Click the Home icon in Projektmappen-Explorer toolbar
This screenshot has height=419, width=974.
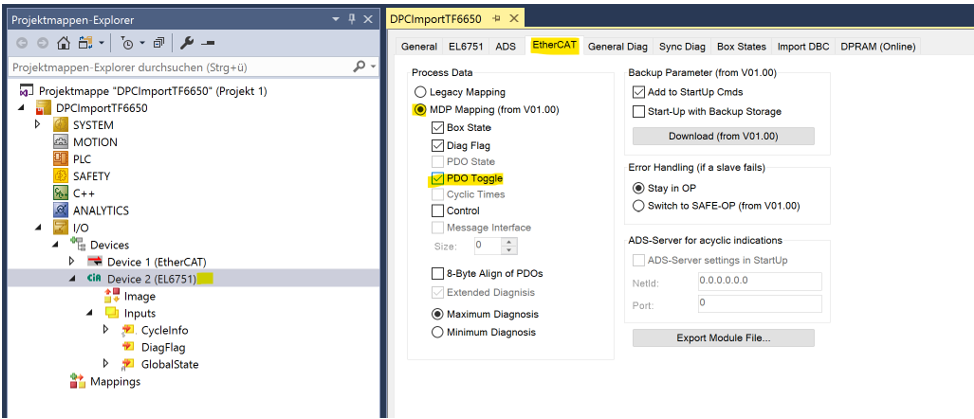[x=63, y=43]
